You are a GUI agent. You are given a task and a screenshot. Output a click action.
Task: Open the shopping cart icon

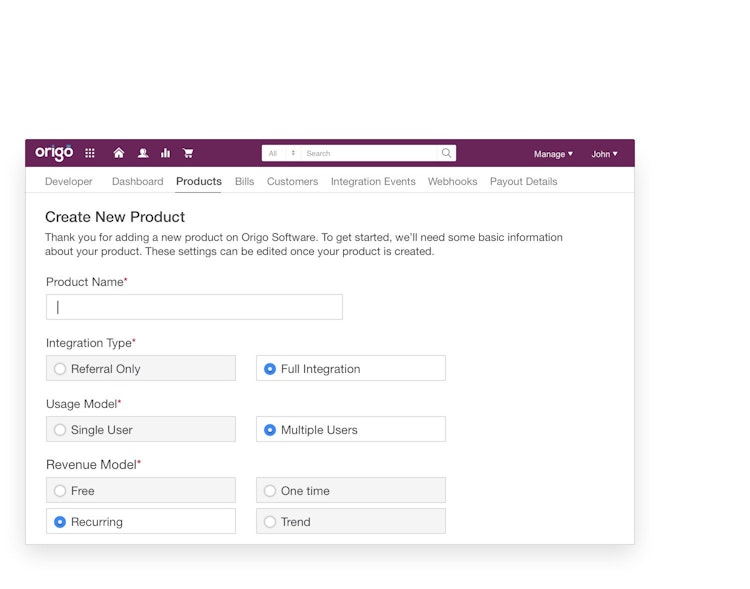pyautogui.click(x=188, y=153)
